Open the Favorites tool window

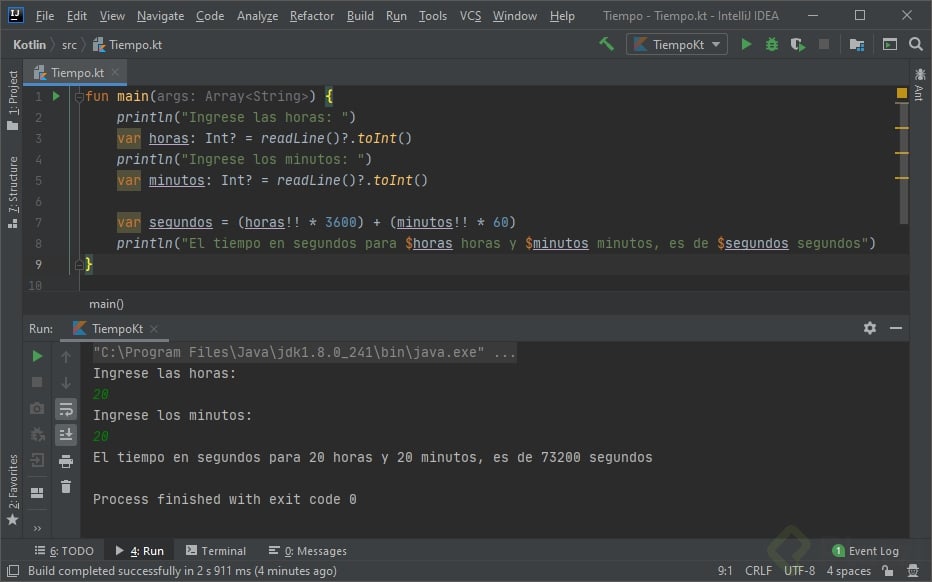click(x=12, y=489)
